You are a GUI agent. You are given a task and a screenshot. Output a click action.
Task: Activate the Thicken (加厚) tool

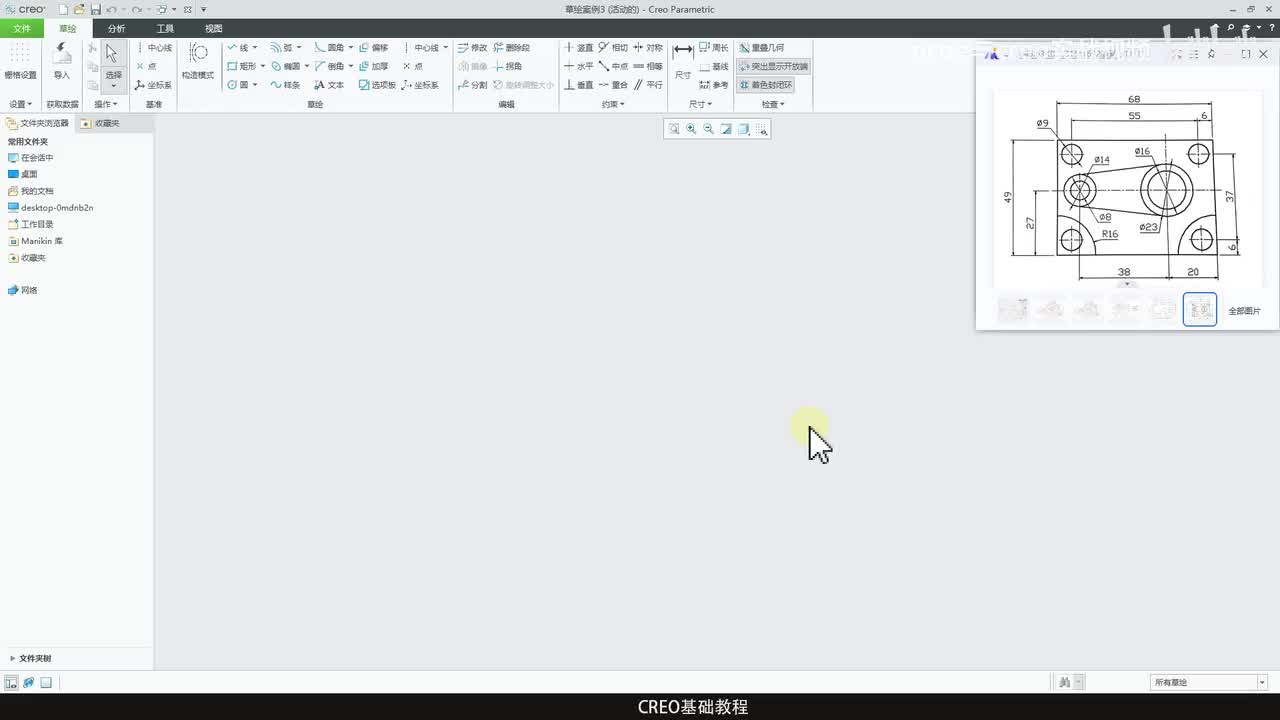[x=373, y=66]
